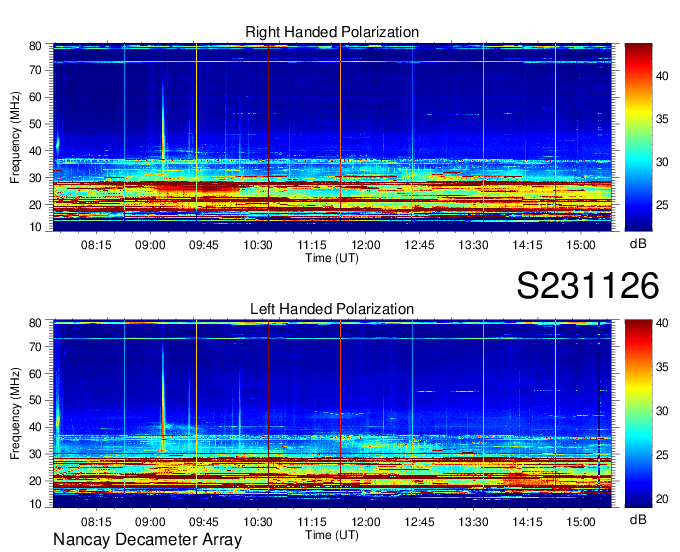Click the "Nancay Decameter Array" caption
Screen dimensions: 680x552
147,539
